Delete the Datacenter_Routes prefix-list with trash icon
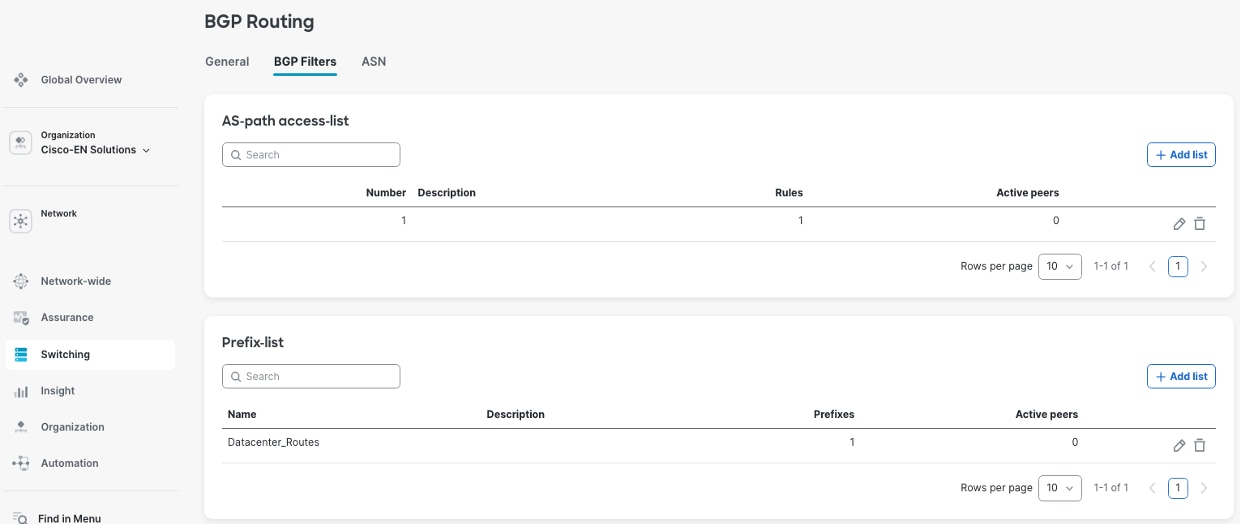Screen dimensions: 1240x524 click(1200, 446)
